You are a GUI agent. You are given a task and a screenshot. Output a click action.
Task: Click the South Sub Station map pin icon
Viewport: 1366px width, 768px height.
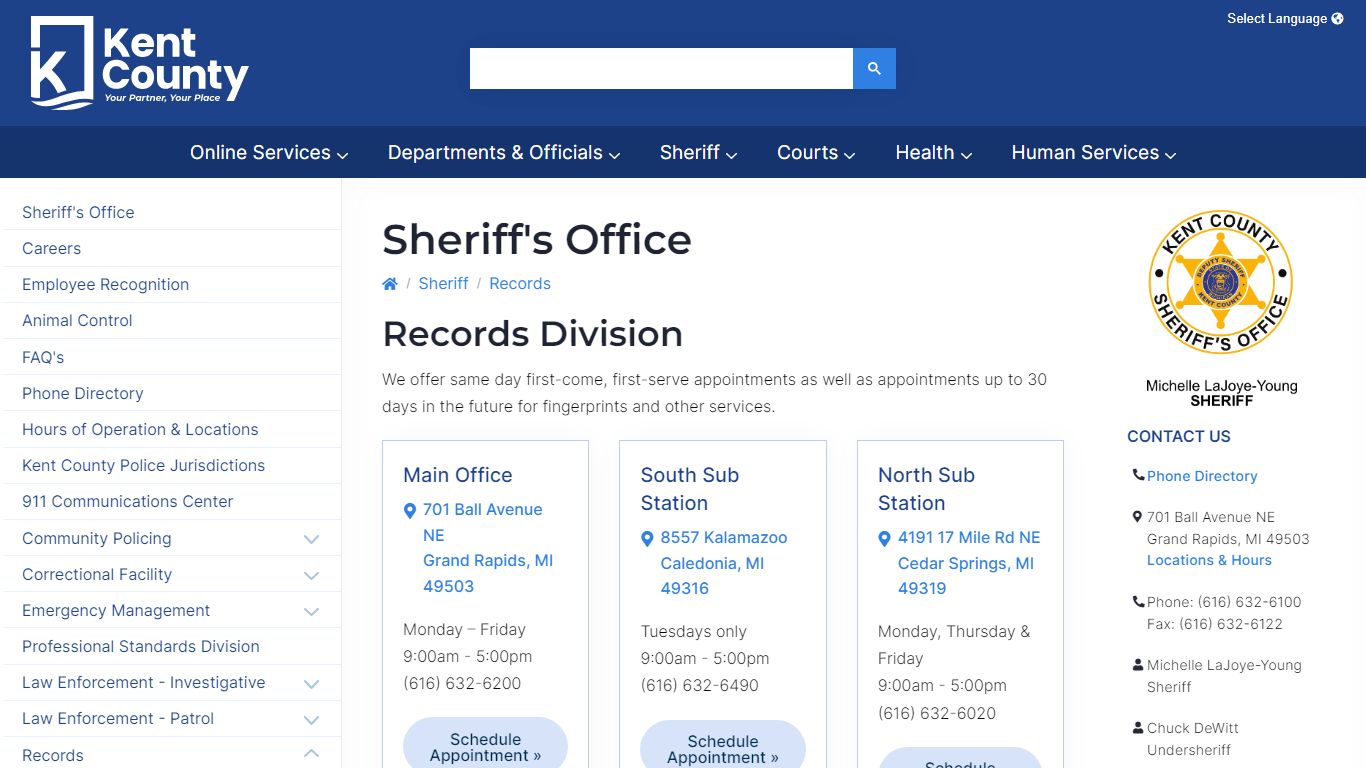(x=647, y=539)
